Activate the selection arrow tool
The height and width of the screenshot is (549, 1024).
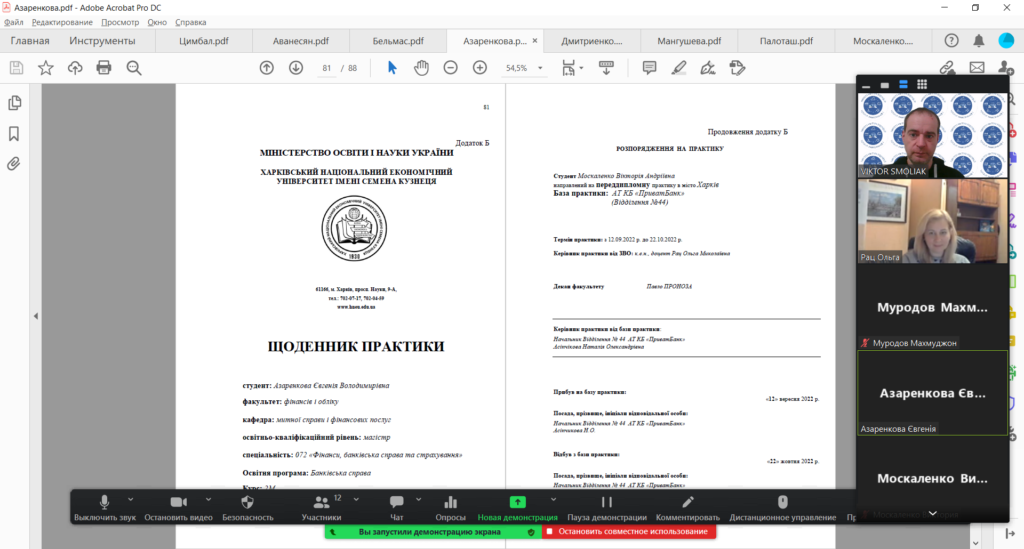pyautogui.click(x=392, y=68)
